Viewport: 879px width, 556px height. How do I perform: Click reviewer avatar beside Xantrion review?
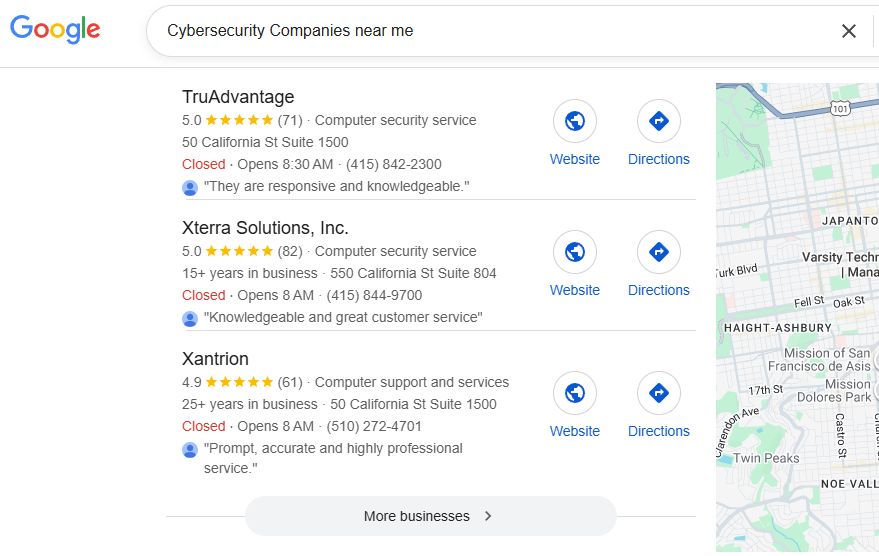coord(190,449)
